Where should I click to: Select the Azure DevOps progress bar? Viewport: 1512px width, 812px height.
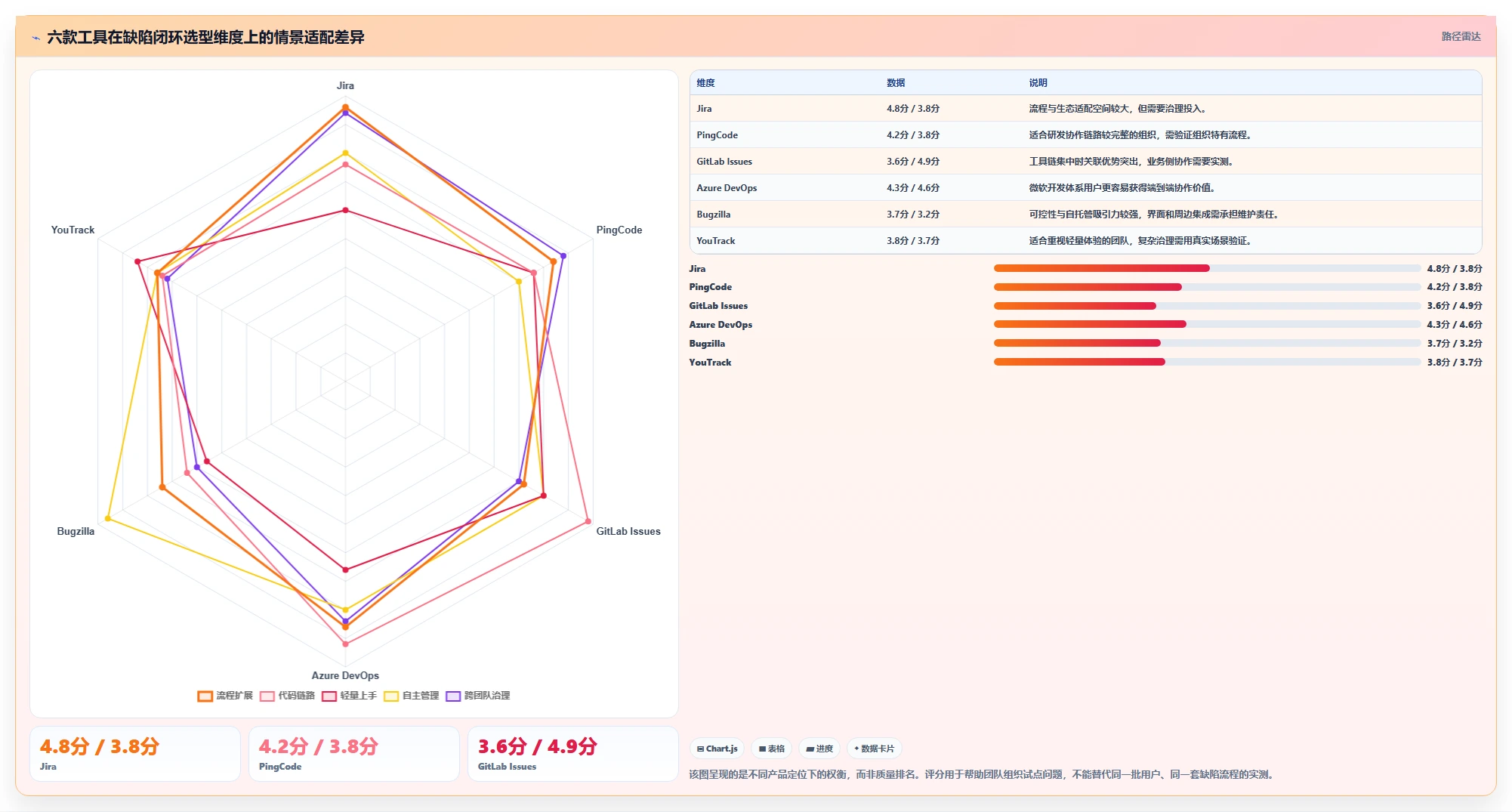(1207, 324)
